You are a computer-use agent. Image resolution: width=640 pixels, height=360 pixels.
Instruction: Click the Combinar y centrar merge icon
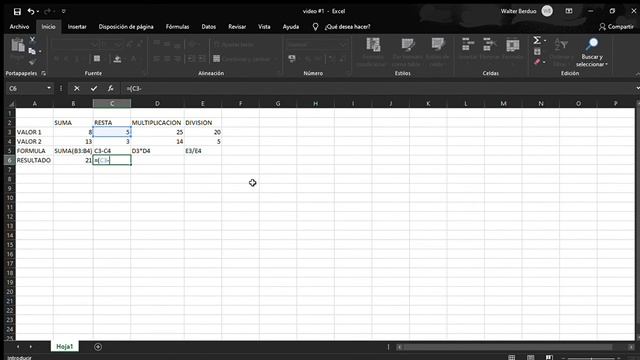tap(216, 59)
